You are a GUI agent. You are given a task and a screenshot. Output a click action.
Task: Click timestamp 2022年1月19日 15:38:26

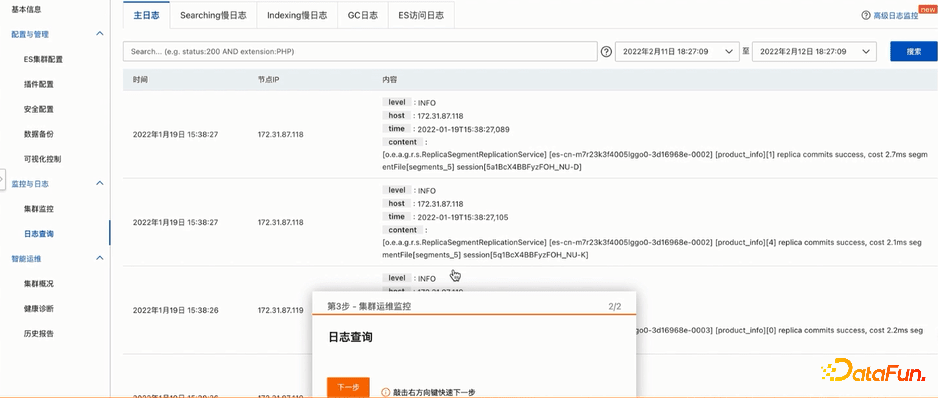click(175, 311)
